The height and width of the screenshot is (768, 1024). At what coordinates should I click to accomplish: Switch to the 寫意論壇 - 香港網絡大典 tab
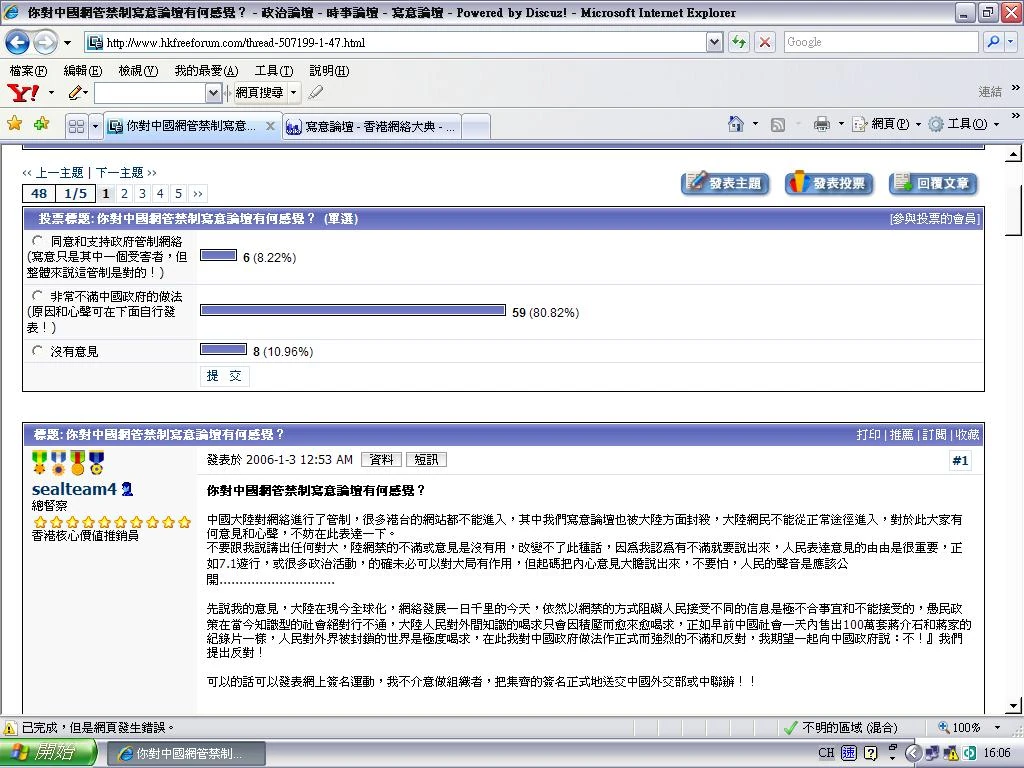(x=372, y=127)
